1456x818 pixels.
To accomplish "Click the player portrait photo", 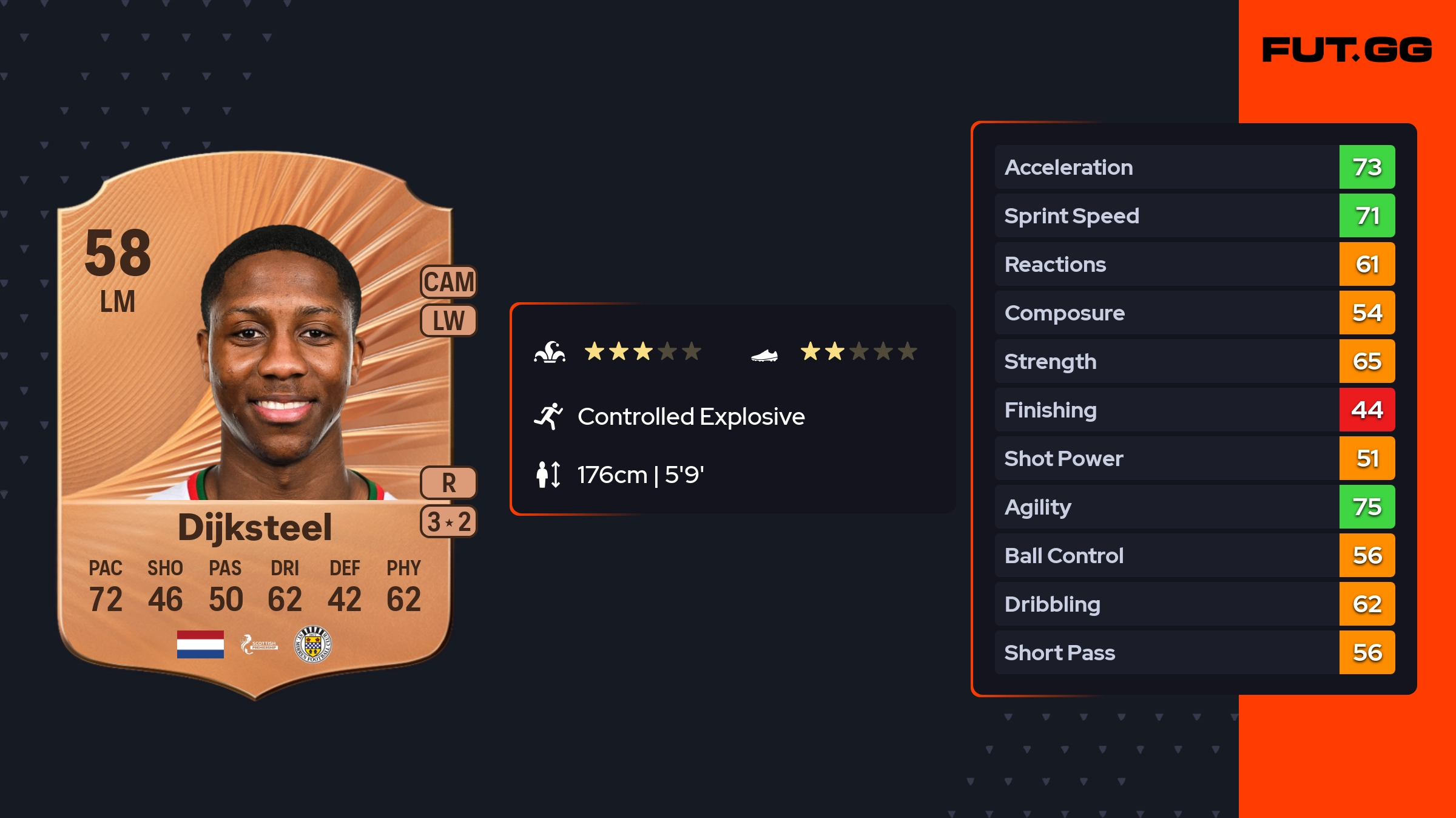I will click(x=282, y=364).
